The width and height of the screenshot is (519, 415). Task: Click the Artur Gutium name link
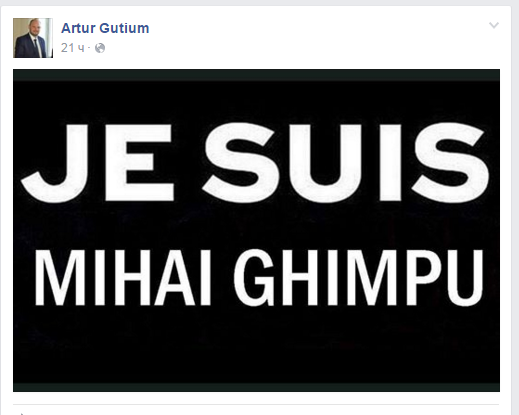(105, 28)
